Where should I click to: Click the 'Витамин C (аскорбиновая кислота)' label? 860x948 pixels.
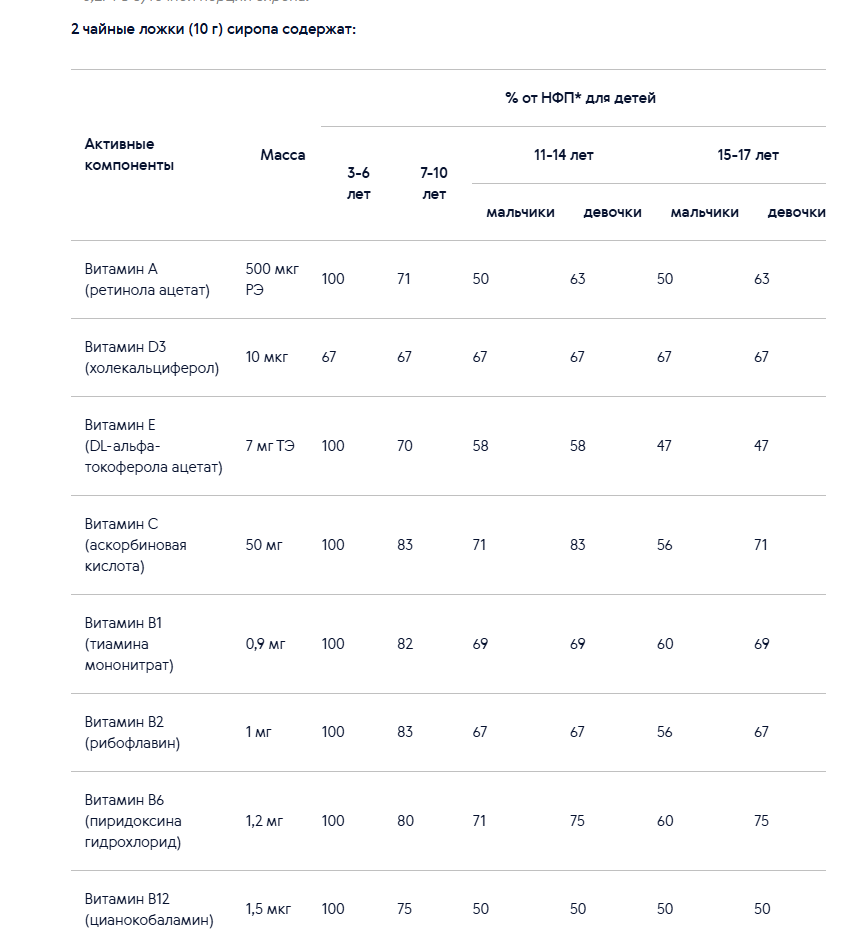tap(135, 545)
